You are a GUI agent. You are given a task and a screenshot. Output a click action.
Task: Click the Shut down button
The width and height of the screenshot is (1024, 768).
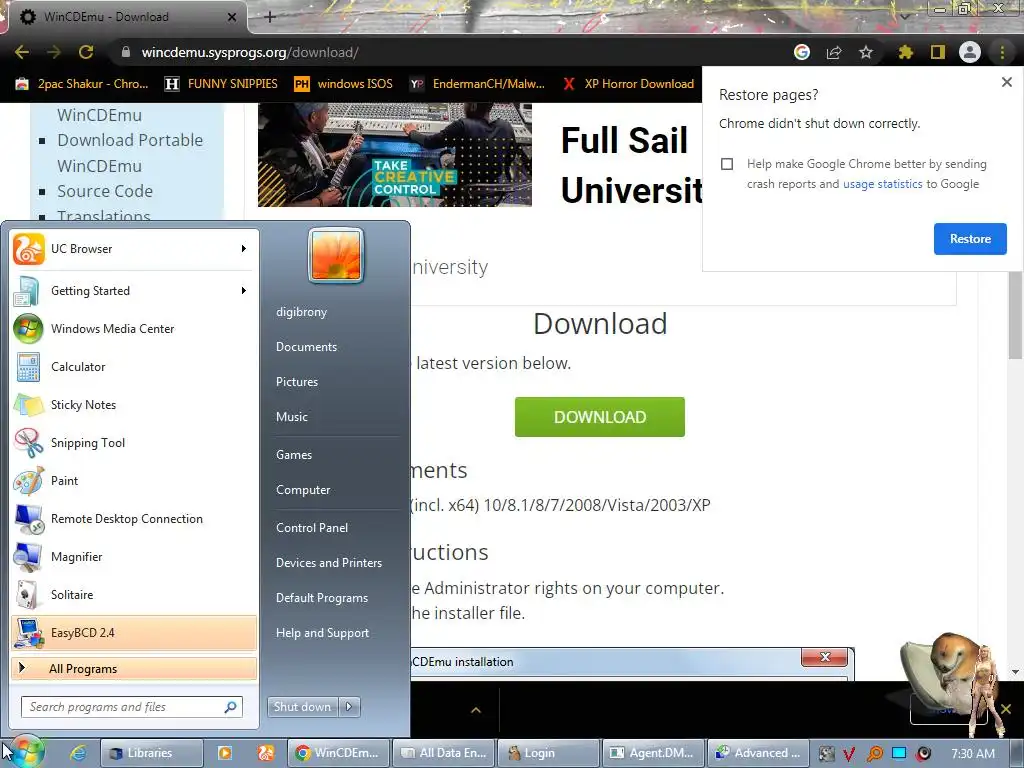303,706
